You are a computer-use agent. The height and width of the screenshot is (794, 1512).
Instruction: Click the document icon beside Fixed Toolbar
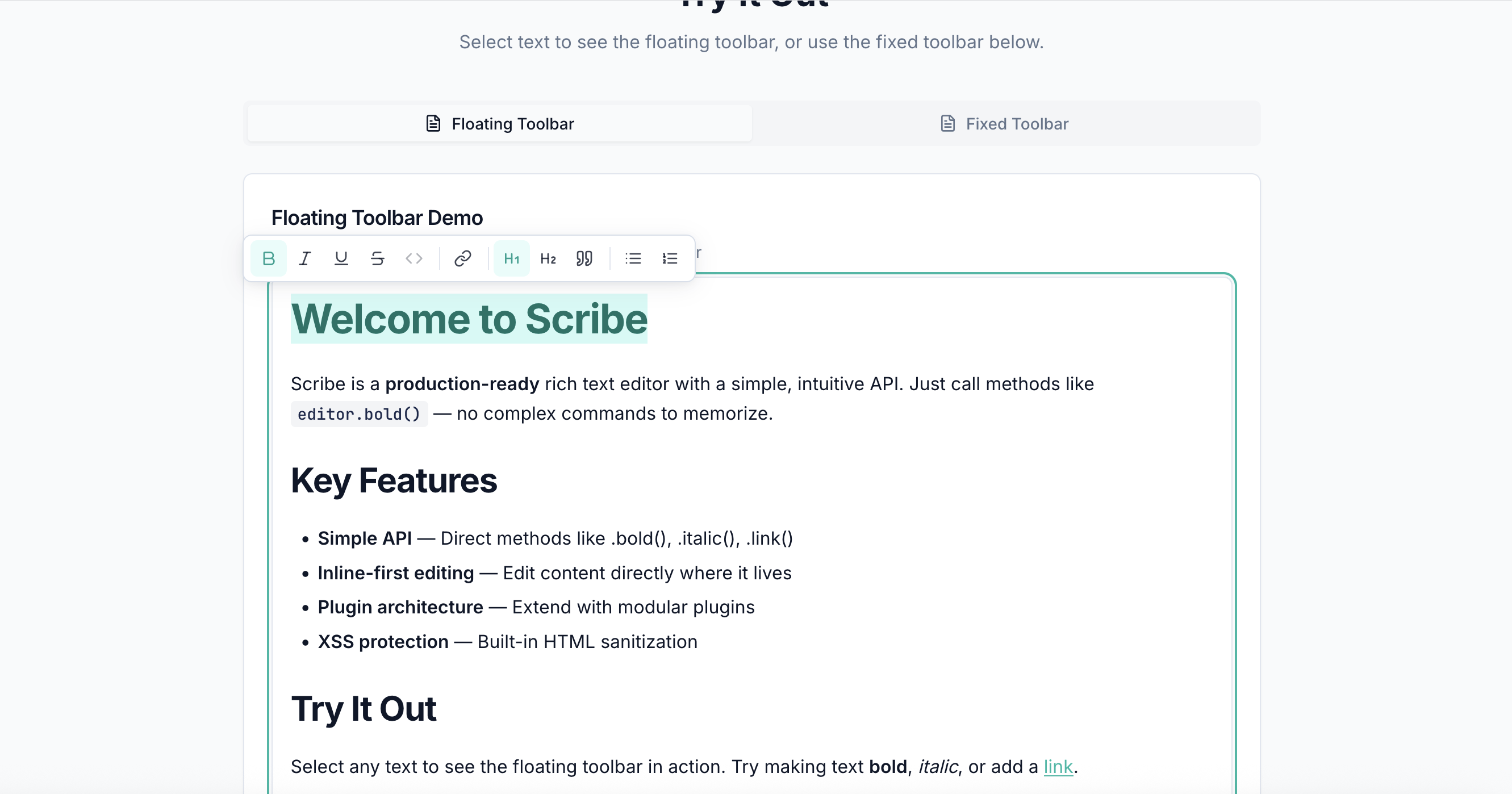click(x=946, y=123)
